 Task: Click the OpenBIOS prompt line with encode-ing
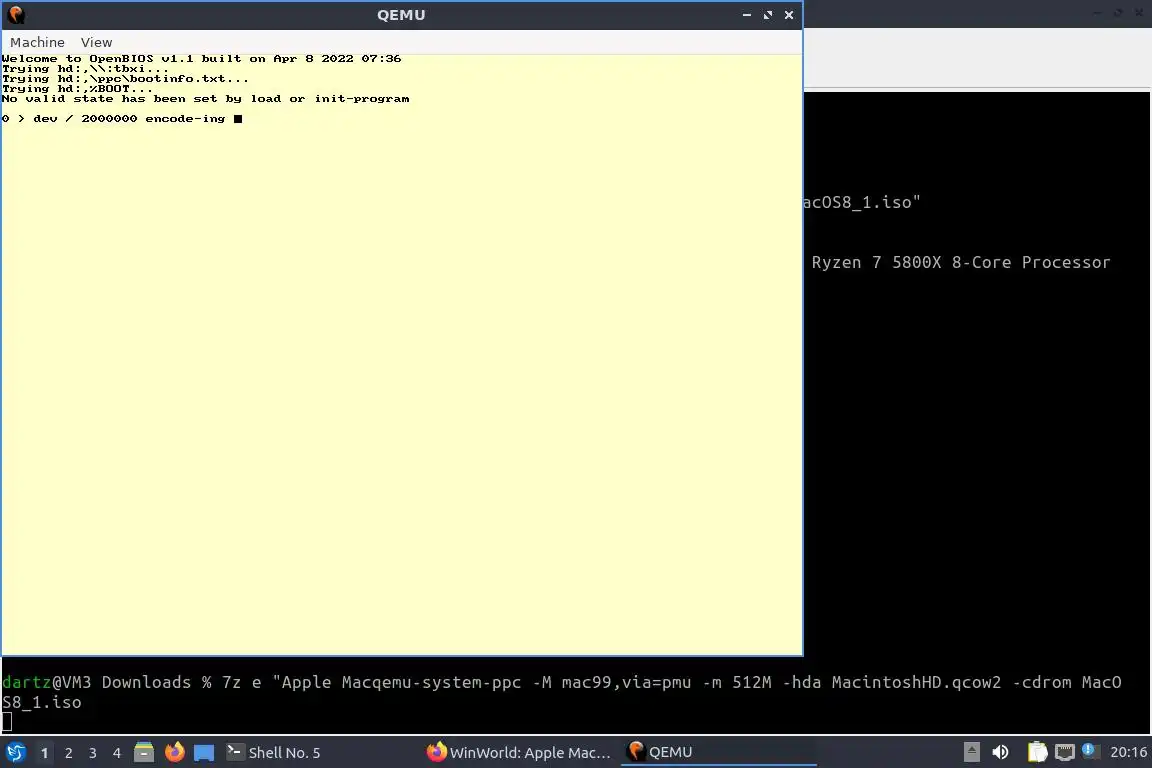tap(122, 118)
